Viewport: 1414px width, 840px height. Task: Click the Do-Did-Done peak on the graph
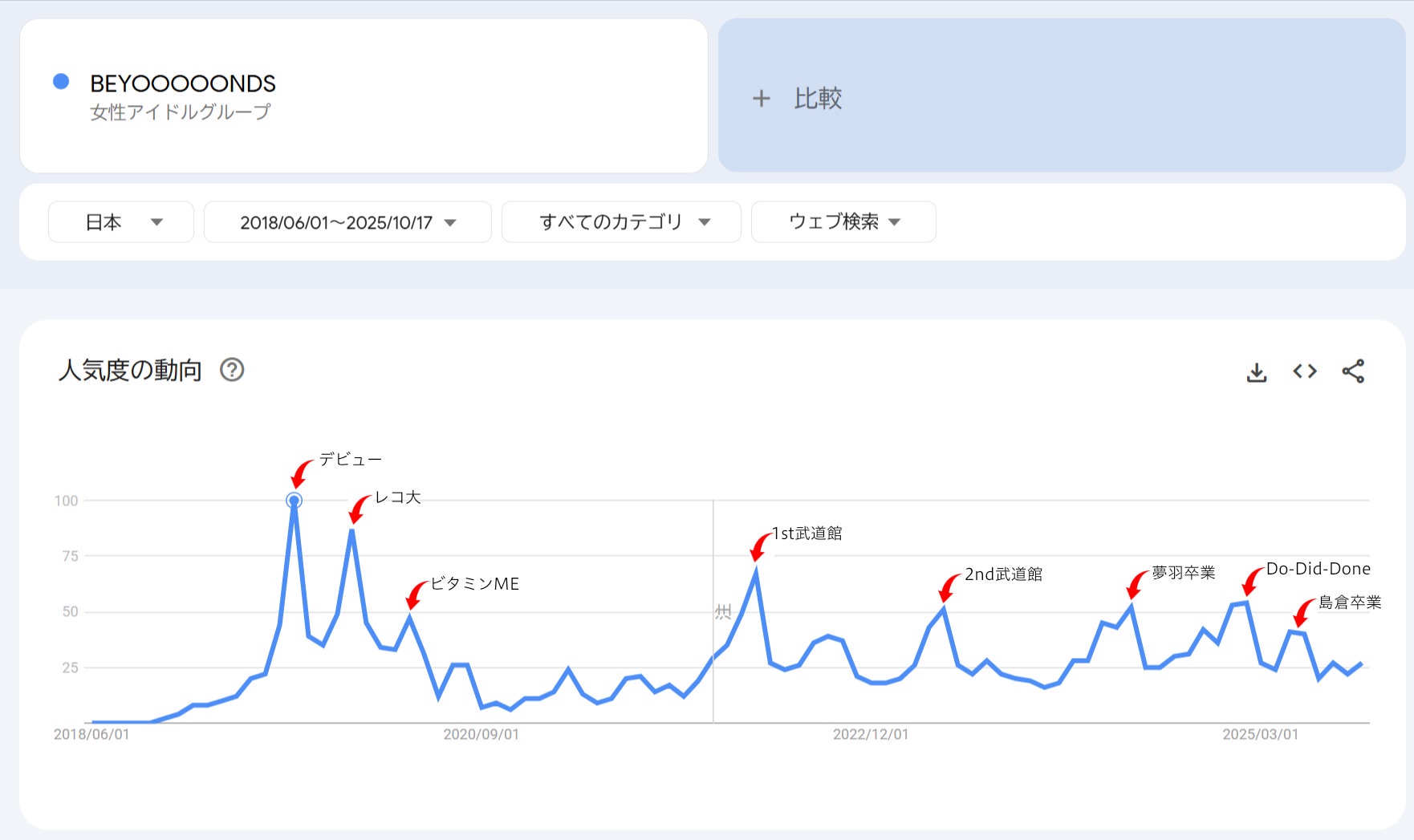coord(1246,602)
